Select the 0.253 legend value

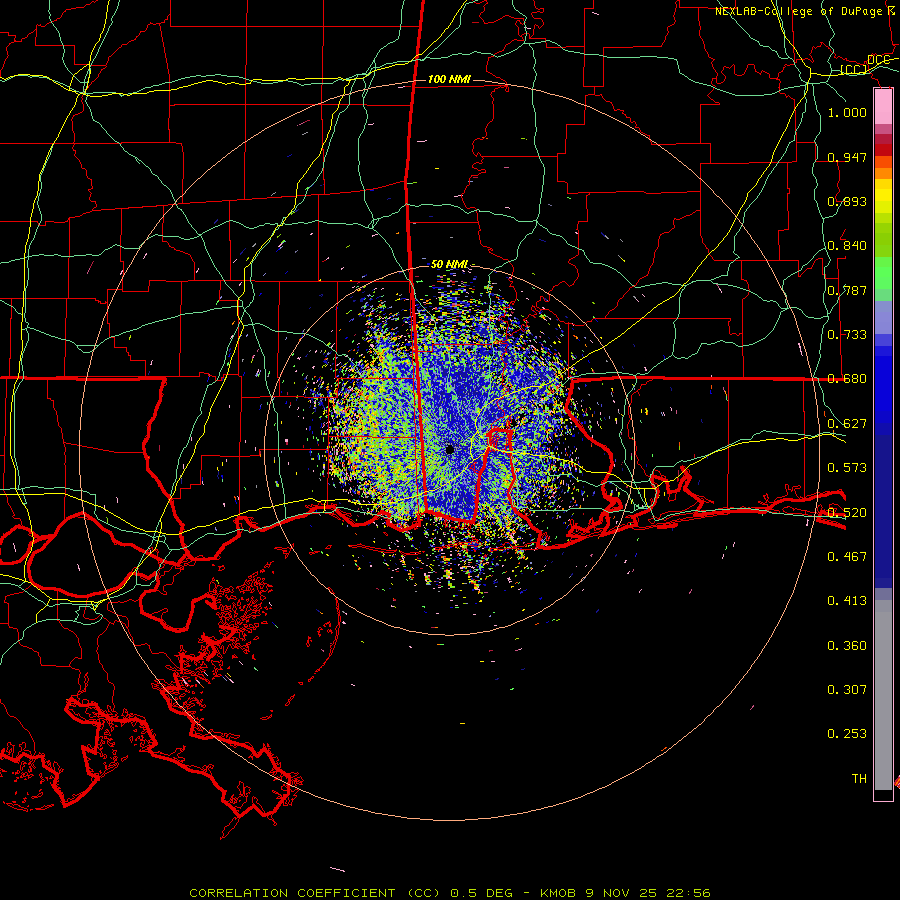[847, 734]
